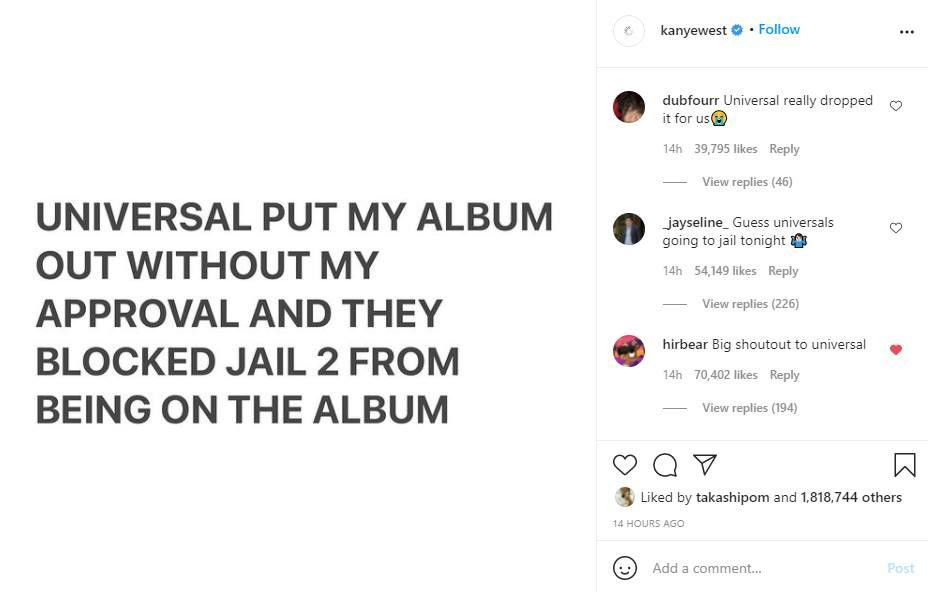Image resolution: width=928 pixels, height=592 pixels.
Task: Open kanyewest's profile avatar in header
Action: 629,31
